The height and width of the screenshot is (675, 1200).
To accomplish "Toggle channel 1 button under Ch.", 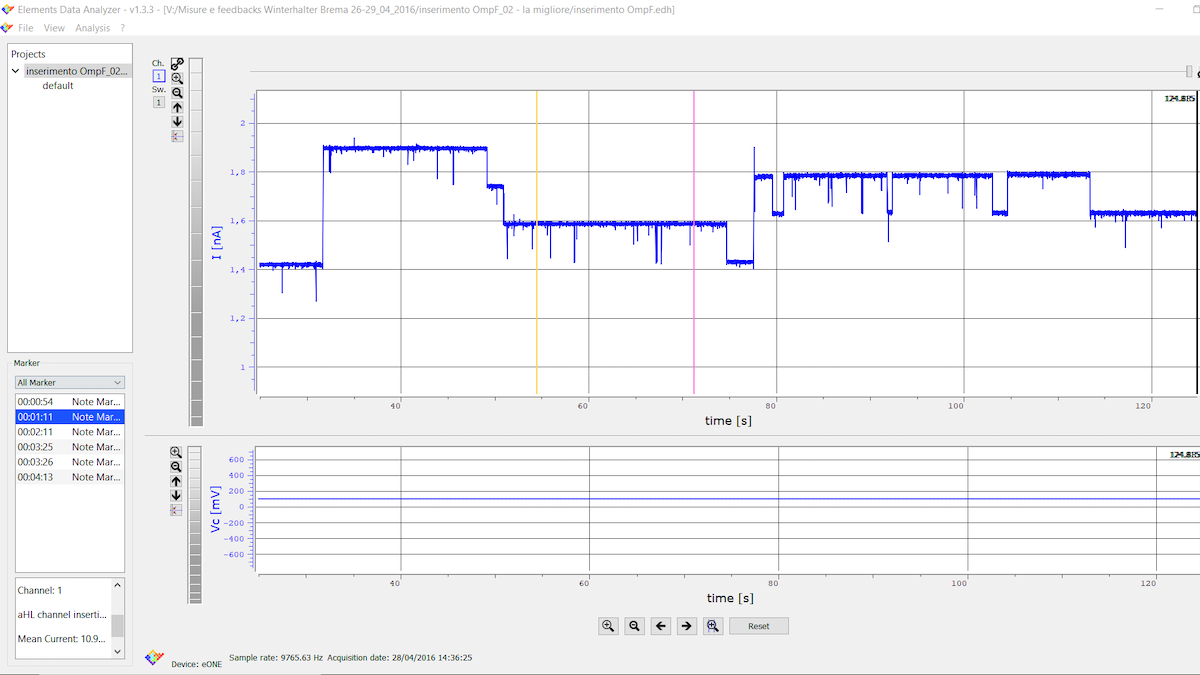I will coord(158,76).
